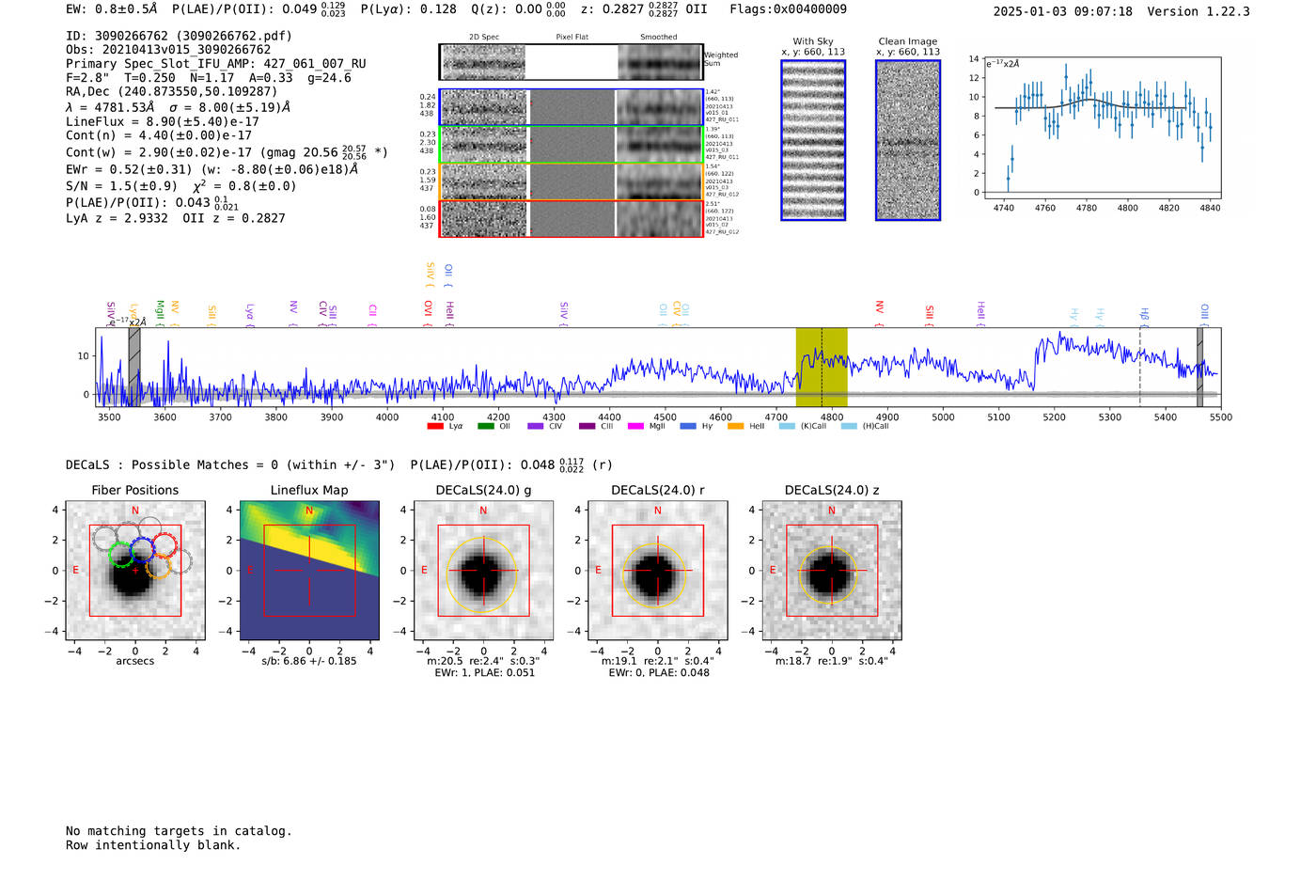Screen dimensions: 1316x896
Task: Click the emission line fit plot
Action: click(x=1103, y=128)
